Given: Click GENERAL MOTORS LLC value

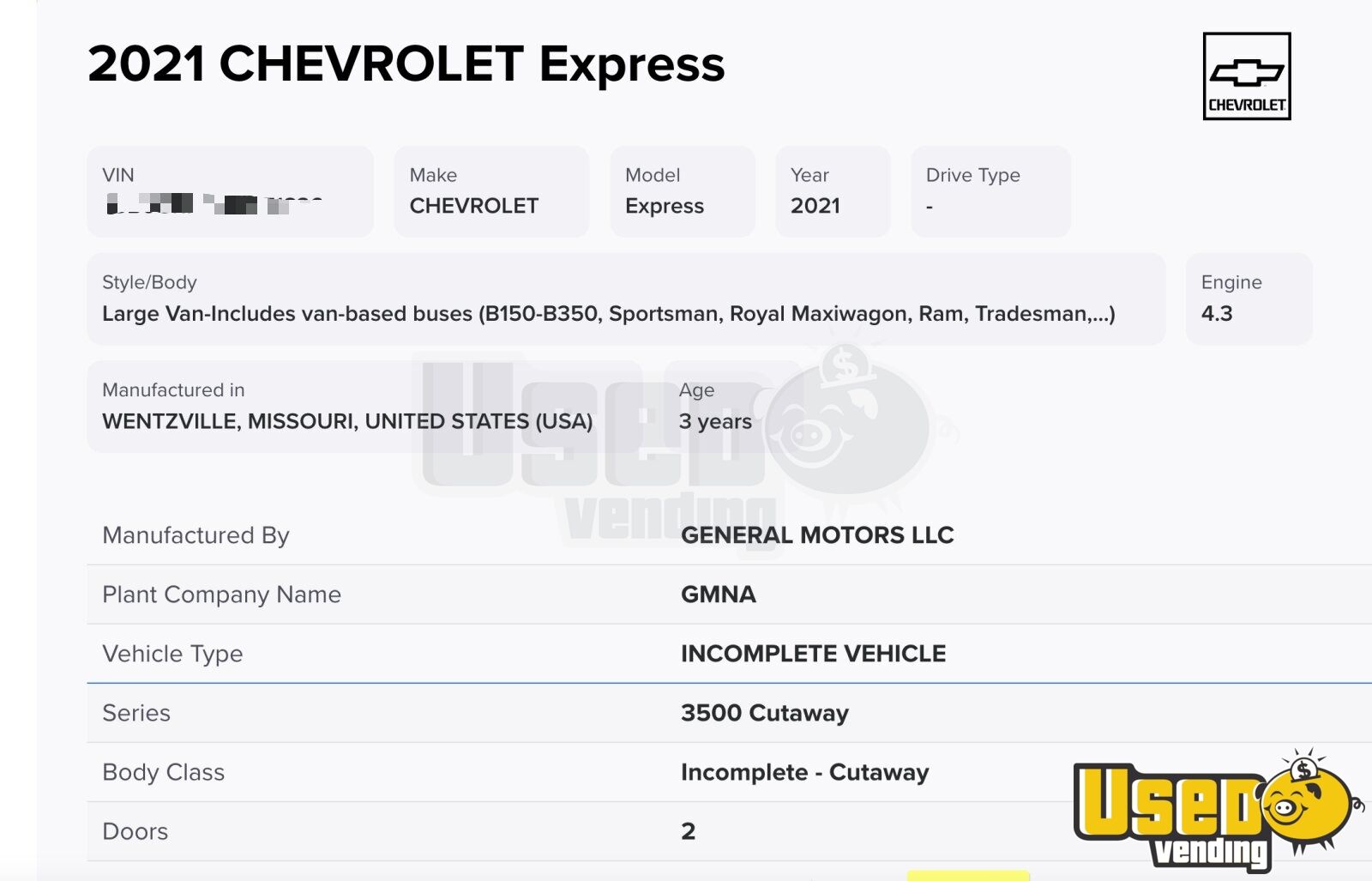Looking at the screenshot, I should pos(817,535).
